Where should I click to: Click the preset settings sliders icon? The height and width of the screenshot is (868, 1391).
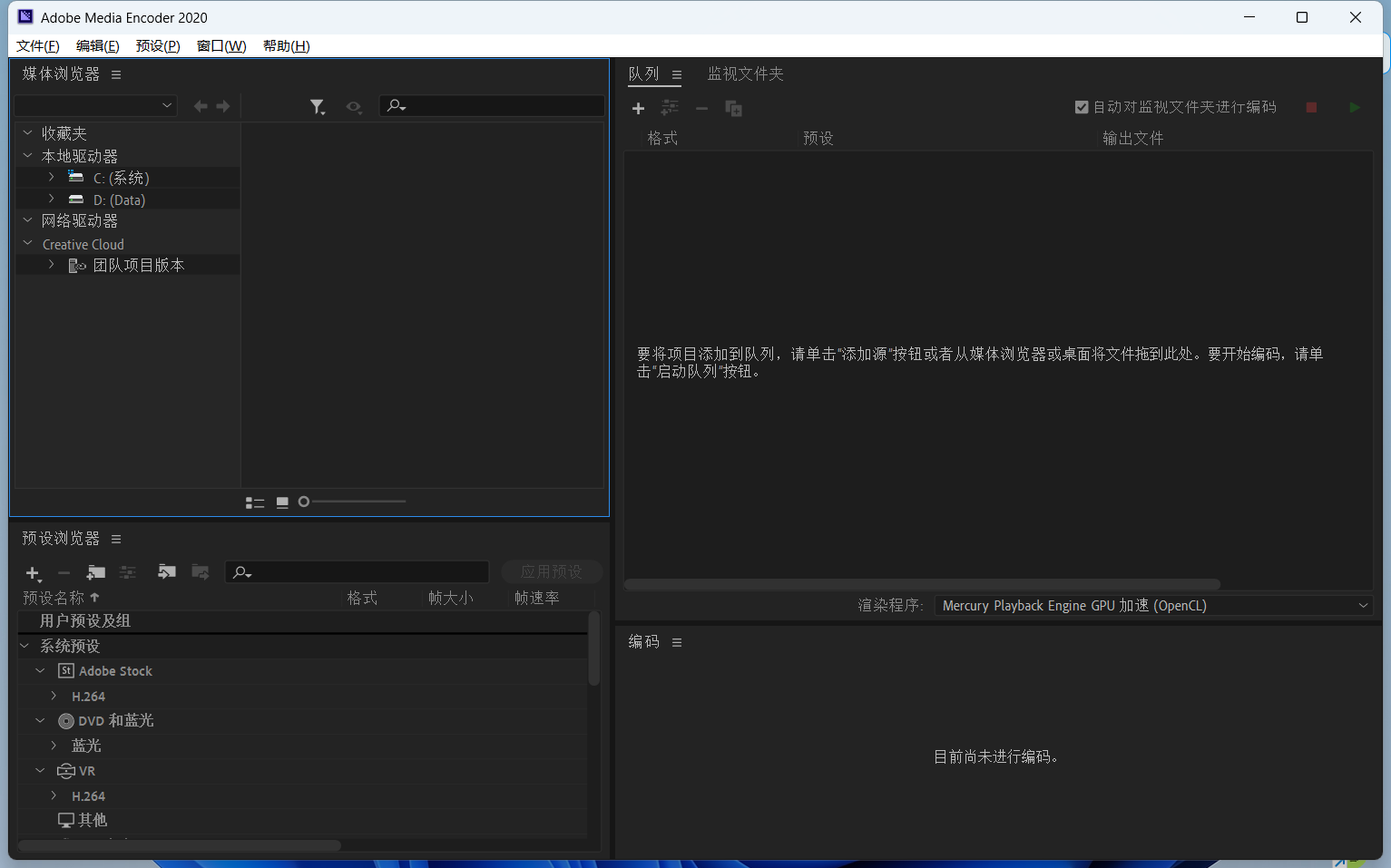coord(128,572)
